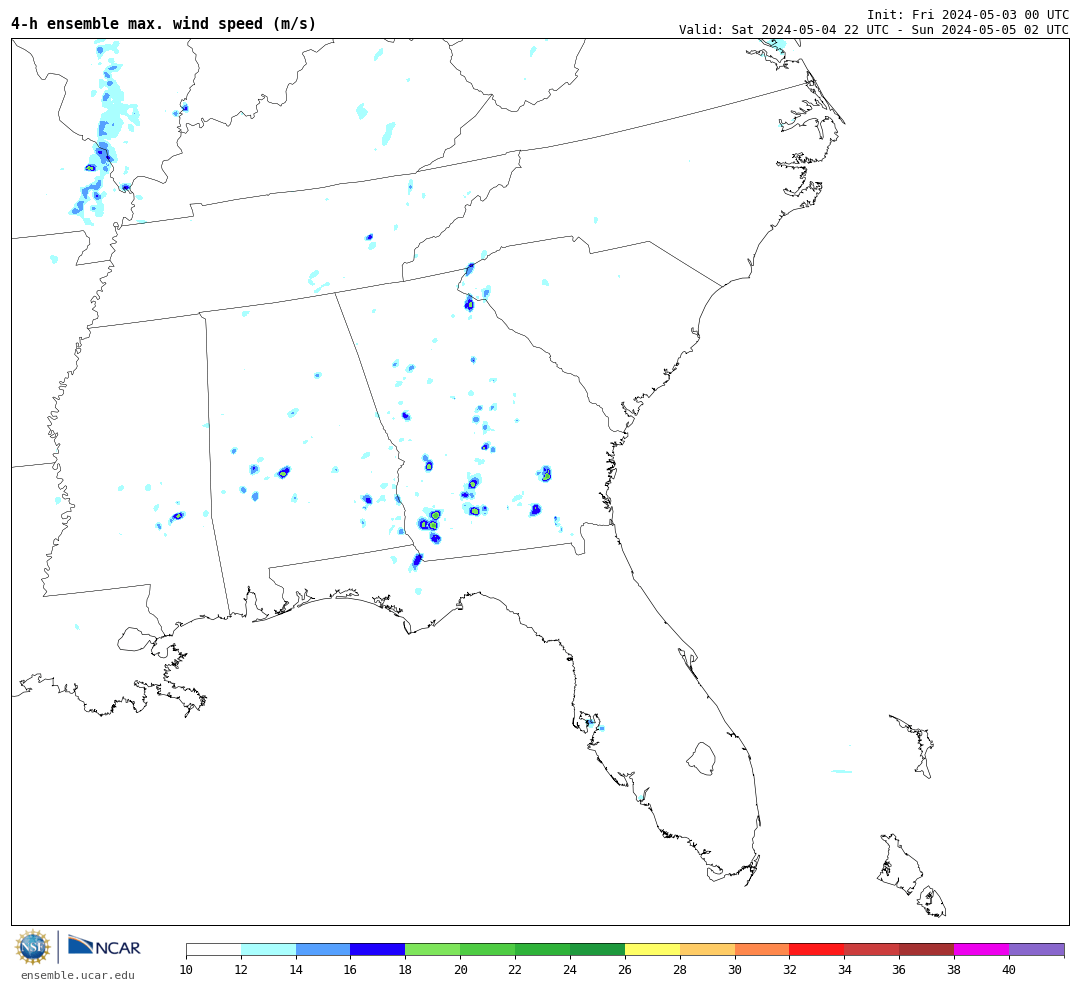Click the magenta 38-40 colorbar swatch
Viewport: 1080px width, 988px height.
coord(982,949)
